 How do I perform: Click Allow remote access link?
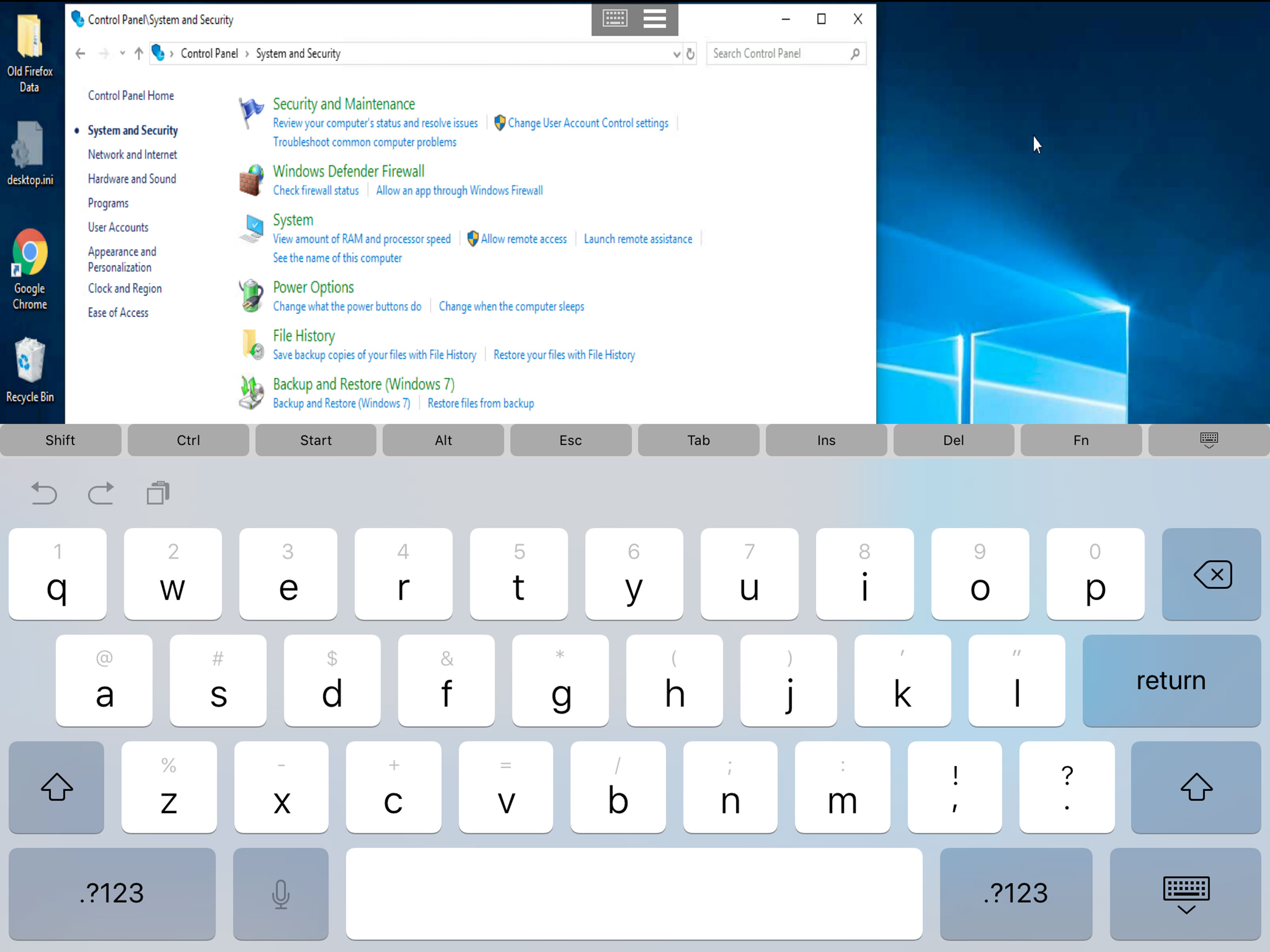(x=523, y=239)
